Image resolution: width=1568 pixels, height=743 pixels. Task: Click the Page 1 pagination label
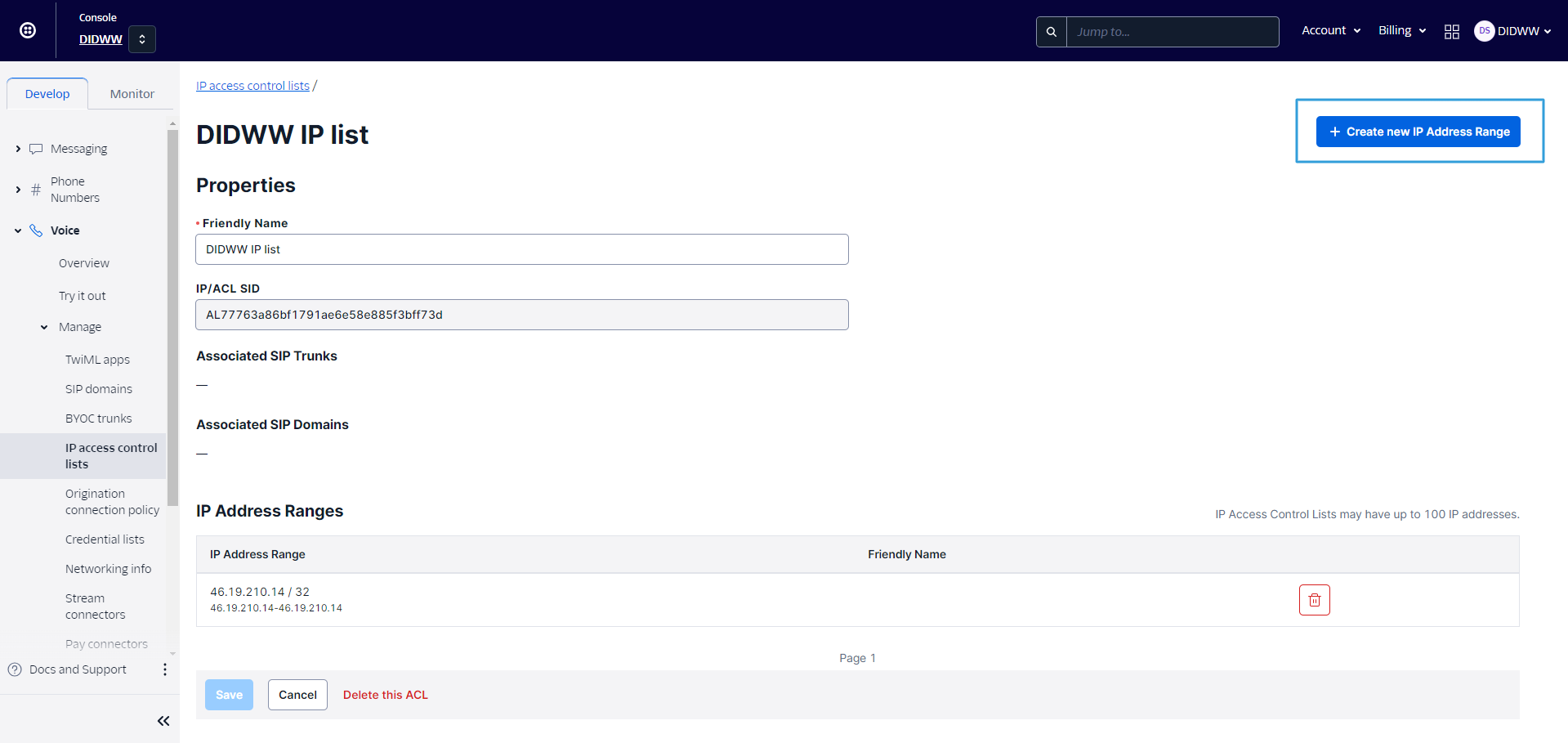coord(857,658)
